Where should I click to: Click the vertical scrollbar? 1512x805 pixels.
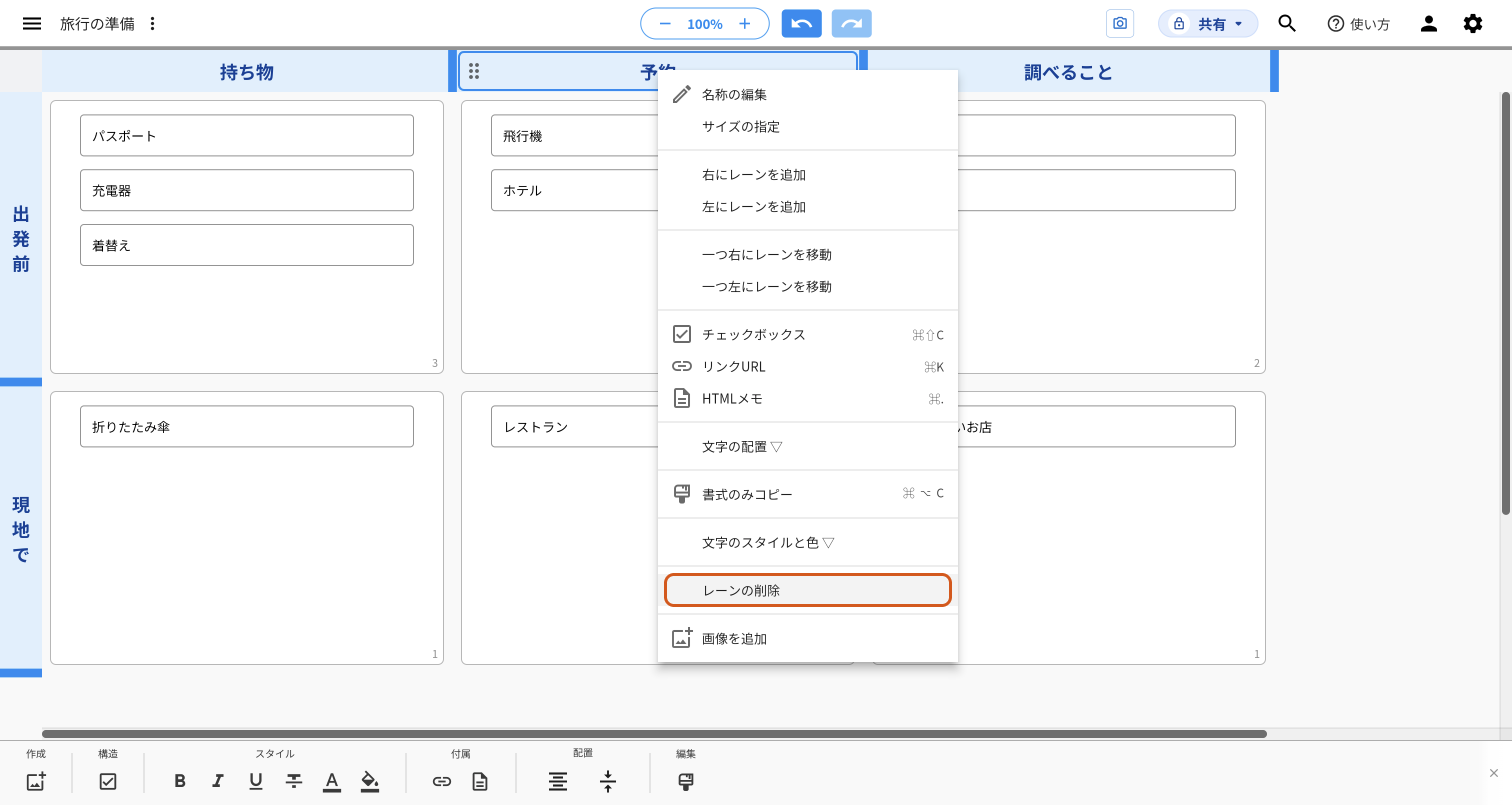1506,303
